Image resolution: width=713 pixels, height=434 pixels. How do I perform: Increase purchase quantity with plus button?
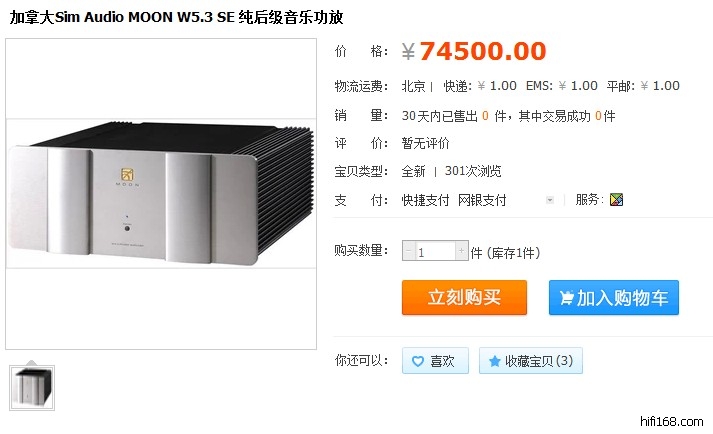click(x=462, y=251)
